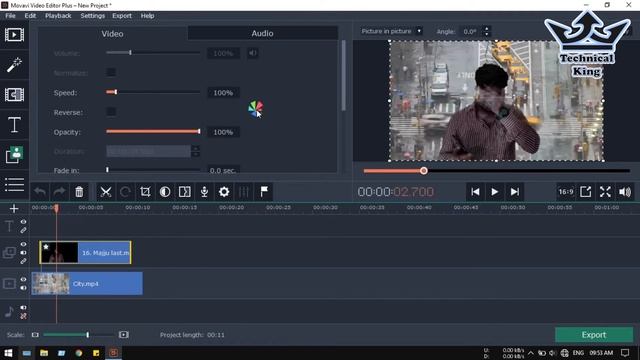
Task: Play the preview video
Action: [x=495, y=191]
